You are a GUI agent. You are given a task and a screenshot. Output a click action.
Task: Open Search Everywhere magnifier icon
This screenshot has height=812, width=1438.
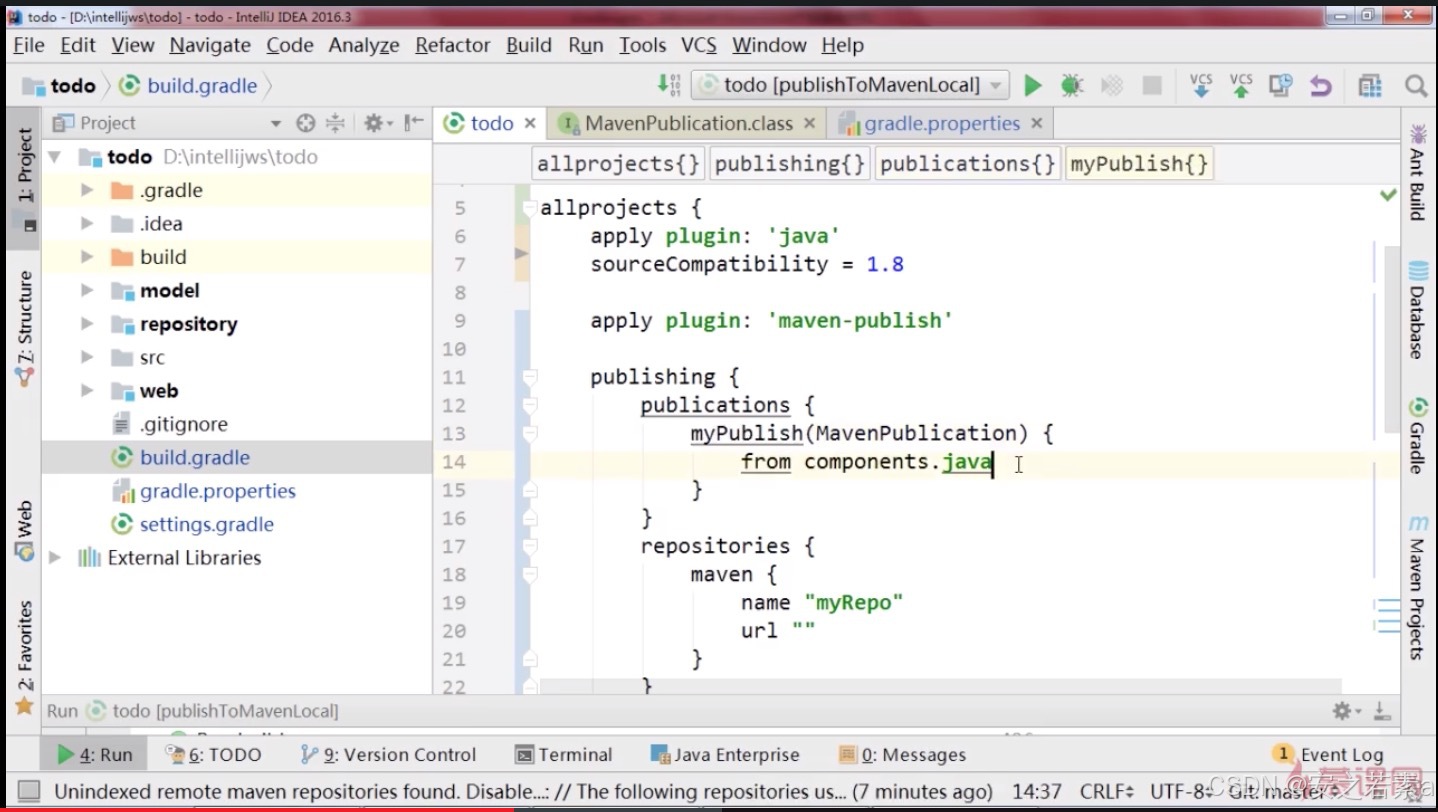(1415, 86)
